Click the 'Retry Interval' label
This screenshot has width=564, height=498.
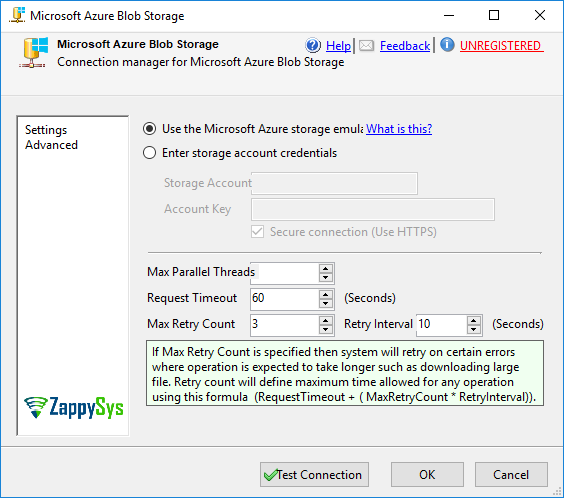[378, 324]
